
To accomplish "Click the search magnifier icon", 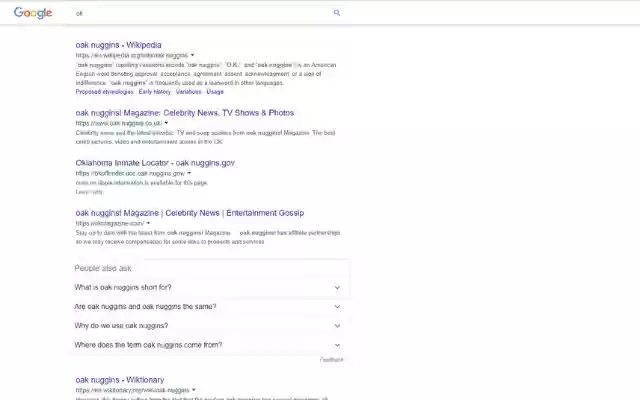I will 337,13.
